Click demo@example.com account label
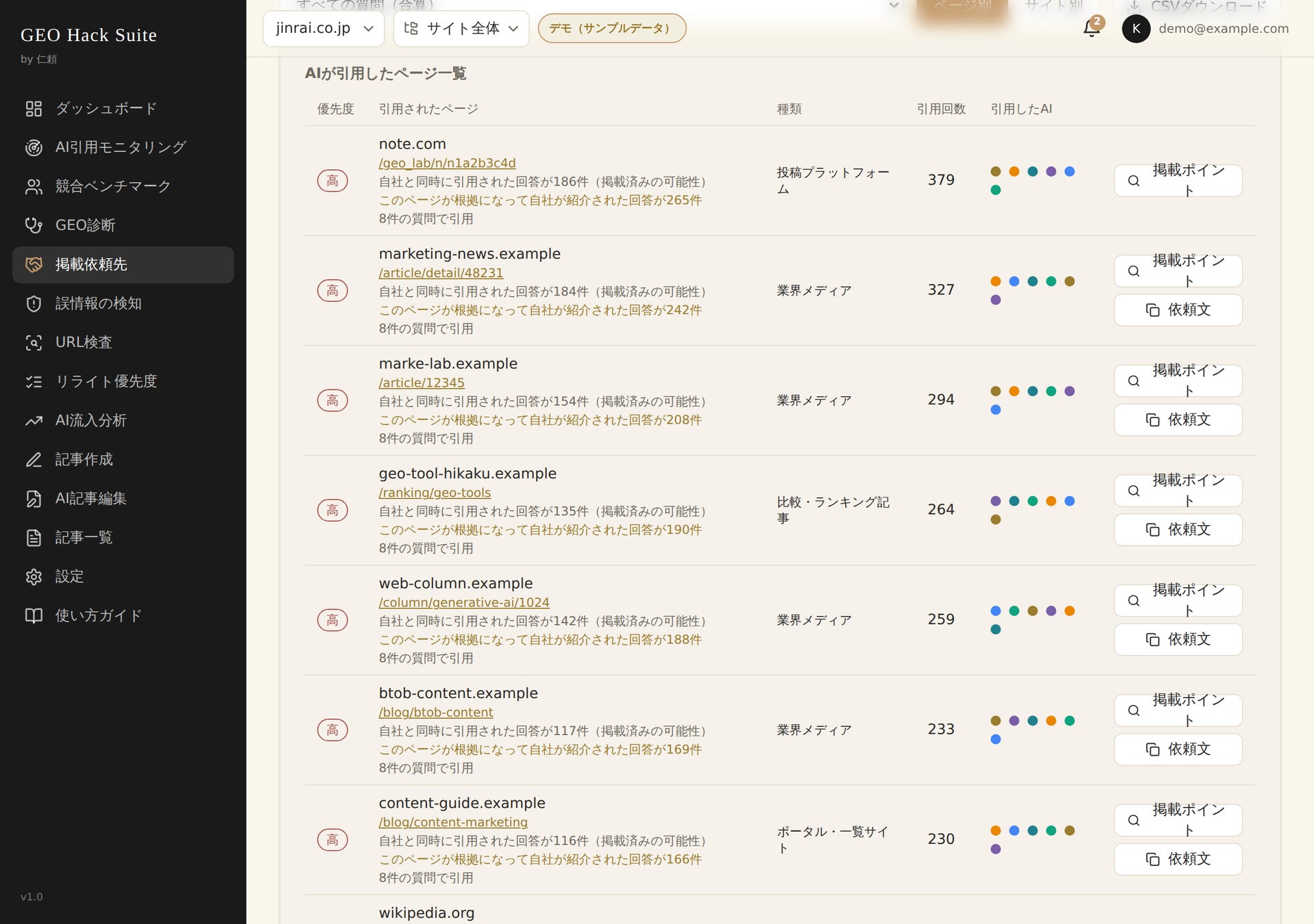 tap(1223, 28)
